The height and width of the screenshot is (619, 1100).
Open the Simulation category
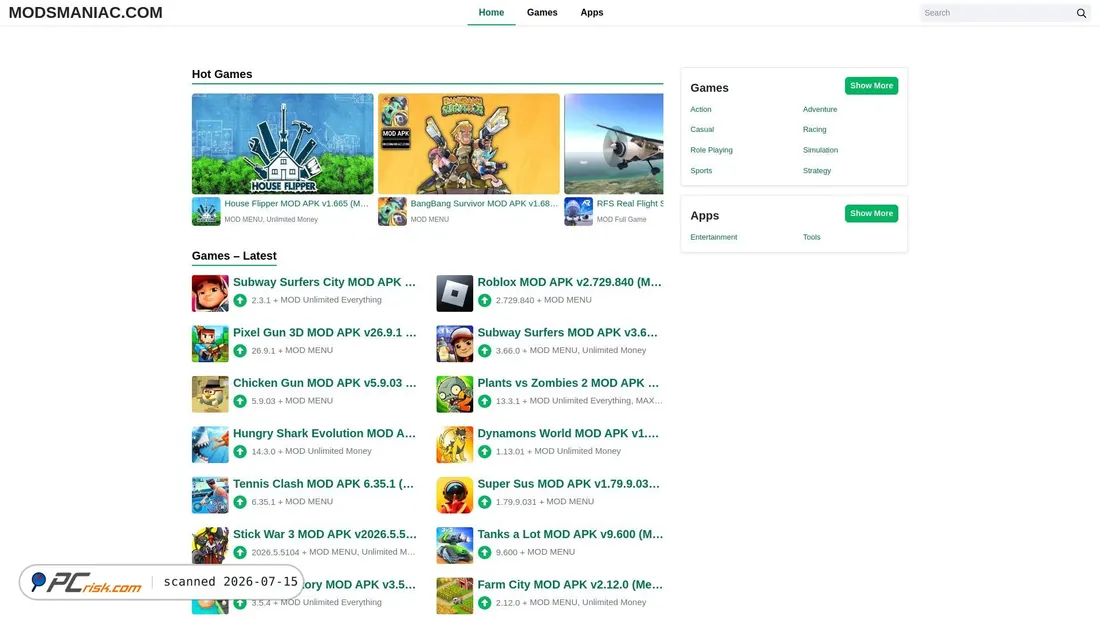click(820, 150)
